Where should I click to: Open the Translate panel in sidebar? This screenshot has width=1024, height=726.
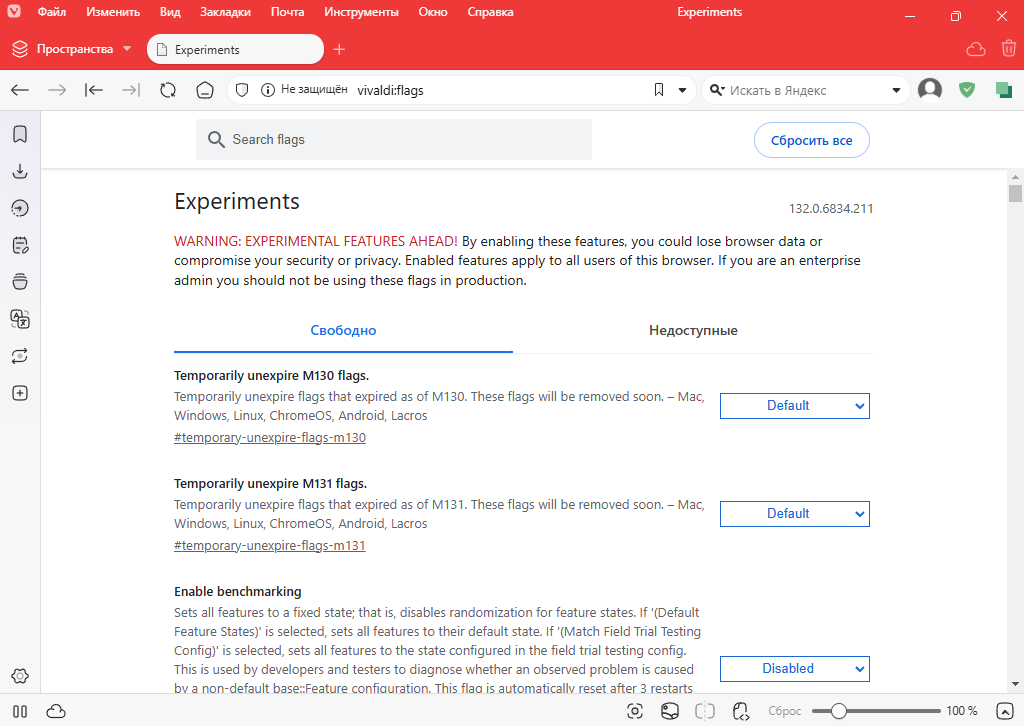[x=19, y=319]
